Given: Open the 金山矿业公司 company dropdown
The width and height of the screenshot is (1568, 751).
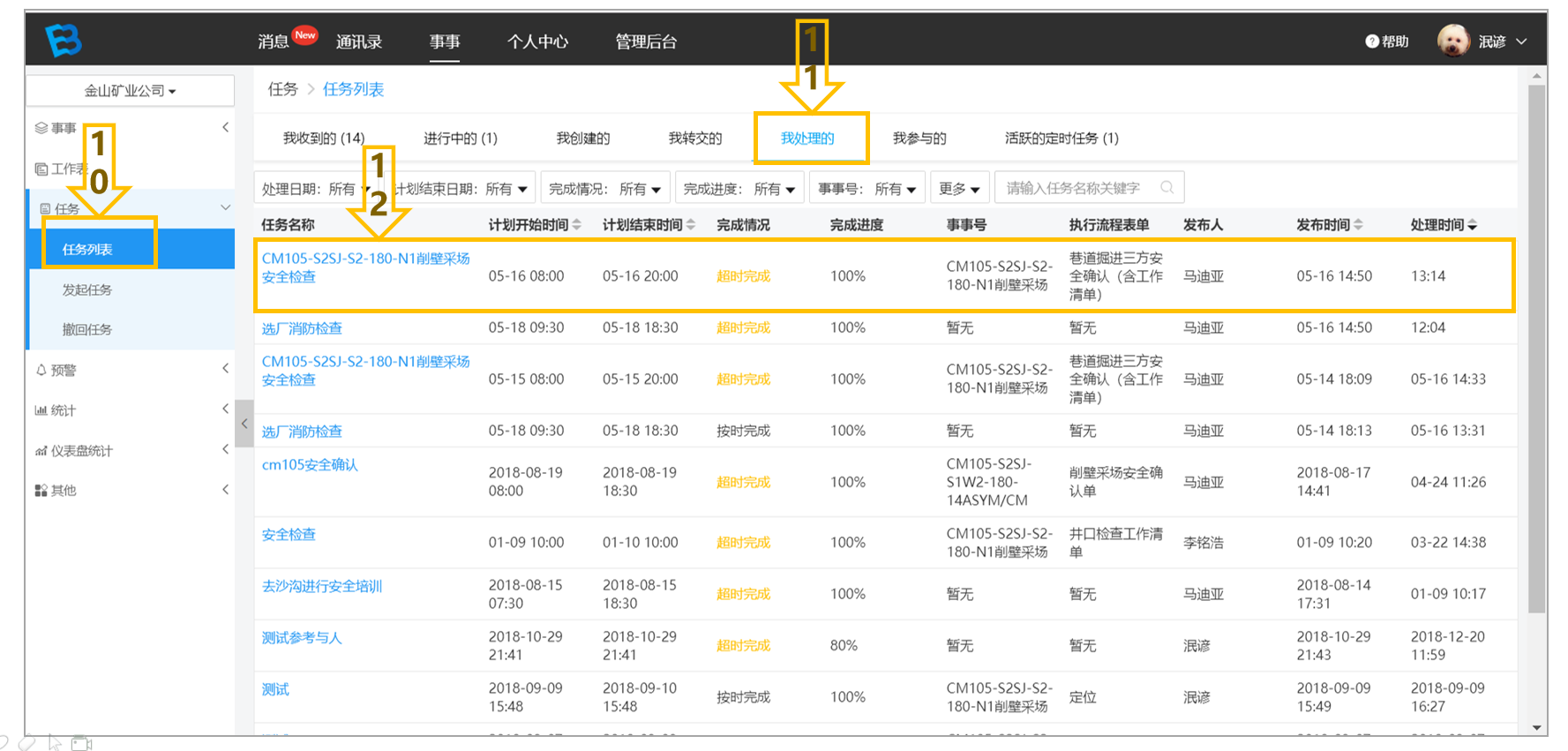Looking at the screenshot, I should tap(130, 91).
